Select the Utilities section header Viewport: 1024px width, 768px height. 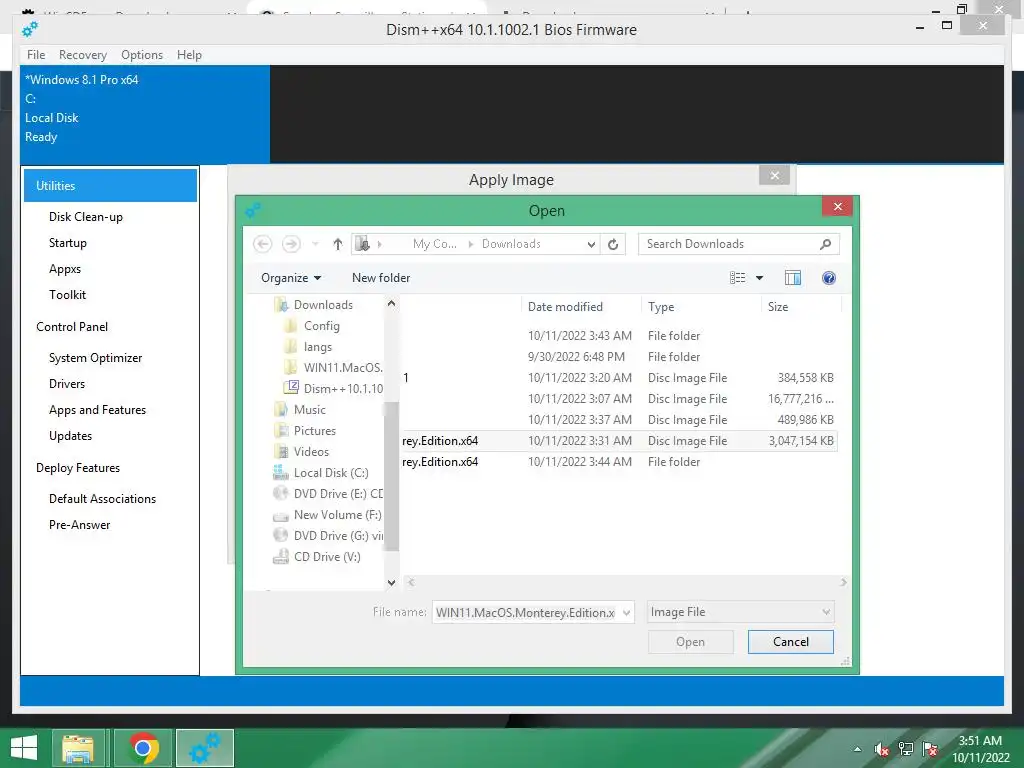[110, 185]
